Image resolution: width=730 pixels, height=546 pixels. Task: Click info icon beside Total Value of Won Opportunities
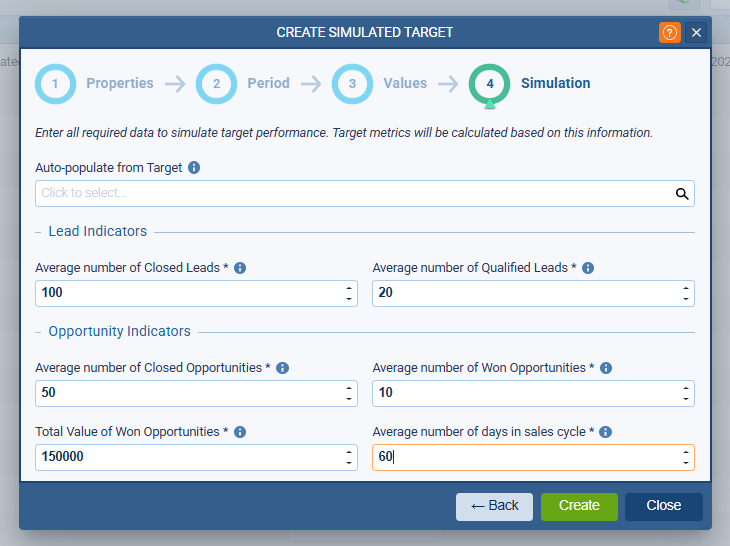tap(240, 432)
